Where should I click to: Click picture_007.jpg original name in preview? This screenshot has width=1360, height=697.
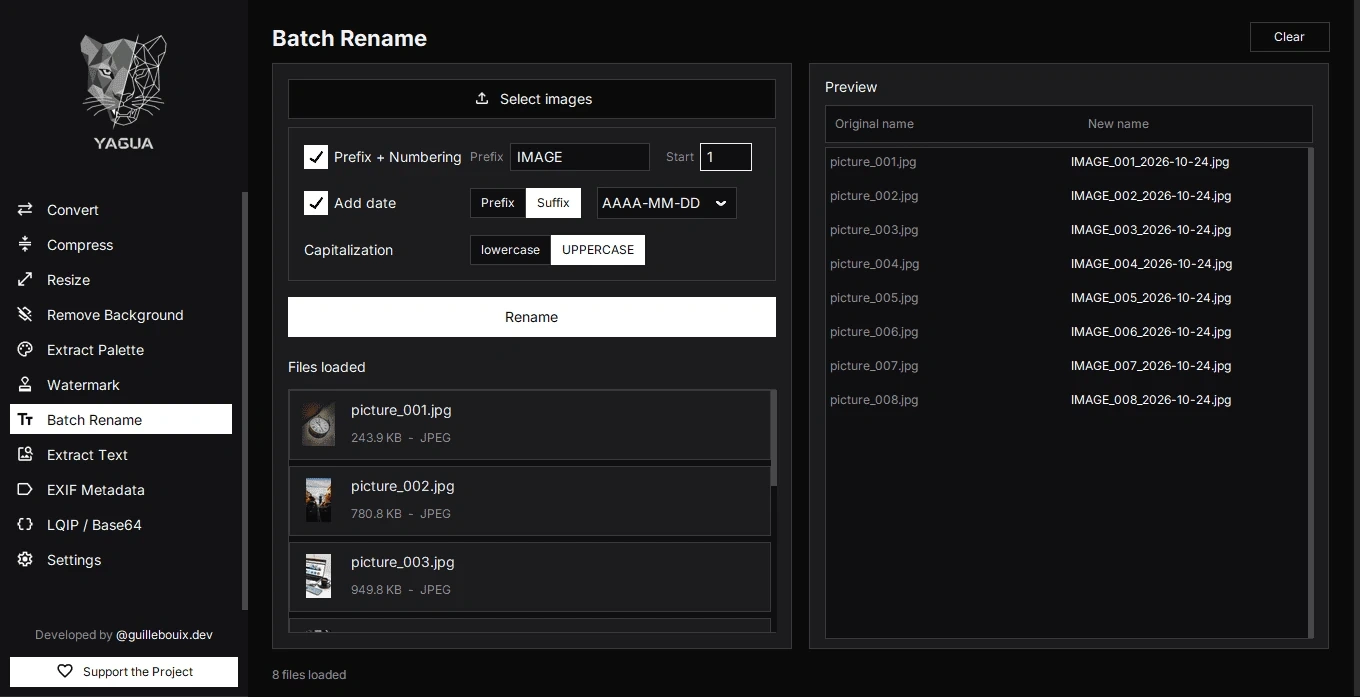(x=874, y=366)
